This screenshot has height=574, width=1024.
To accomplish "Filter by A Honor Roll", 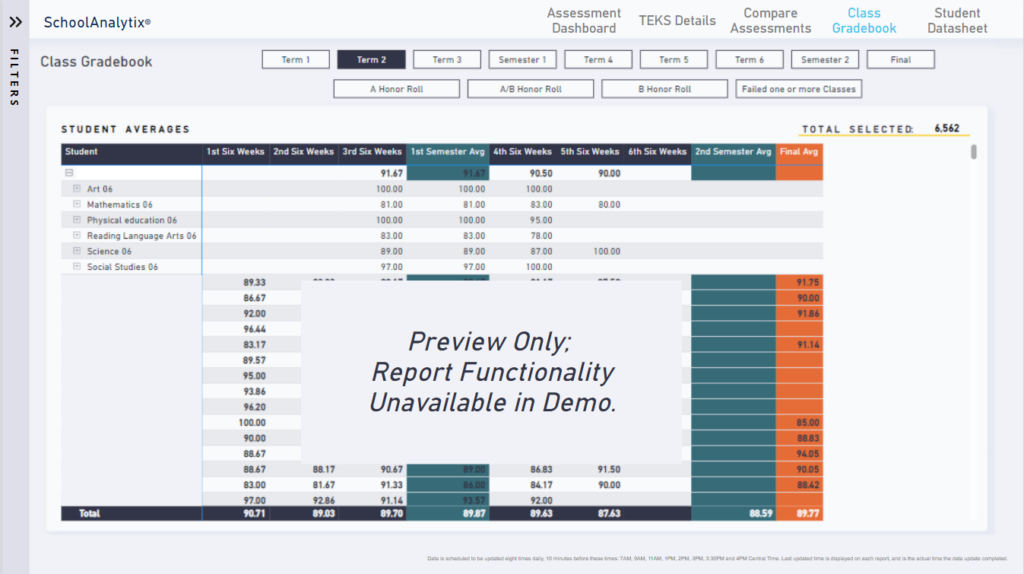I will tap(396, 89).
